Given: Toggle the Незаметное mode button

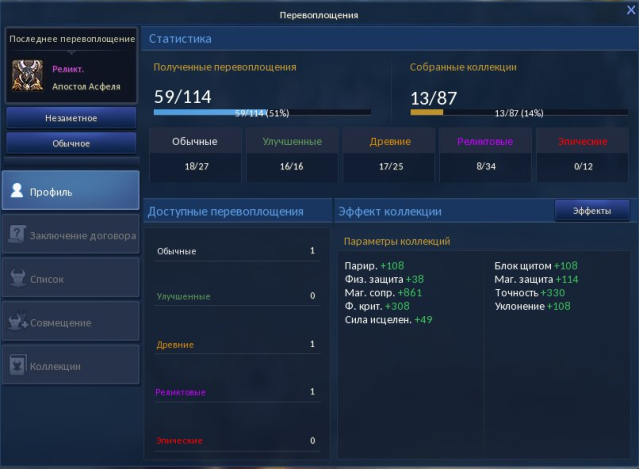Looking at the screenshot, I should pos(71,118).
